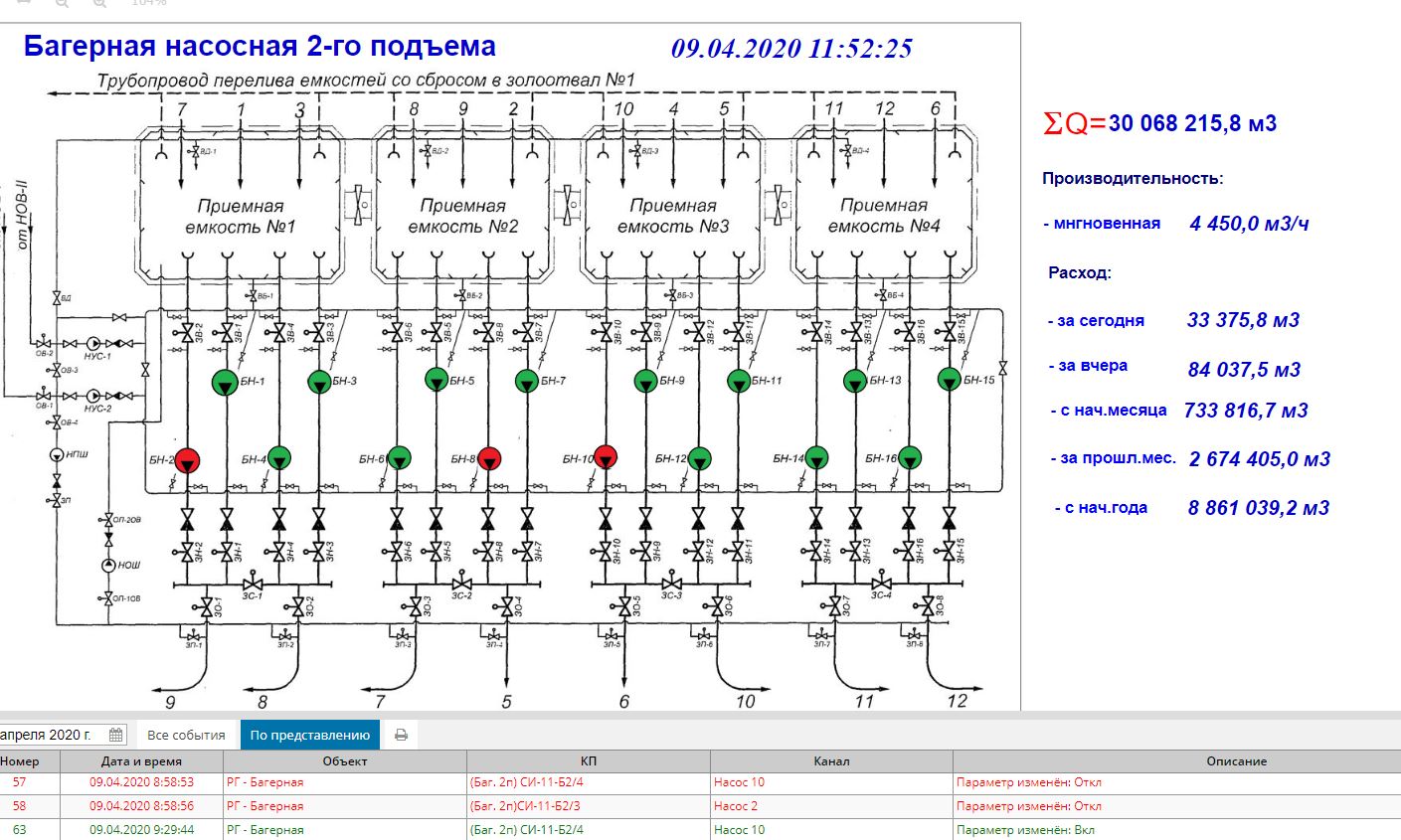Image resolution: width=1401 pixels, height=840 pixels.
Task: Select event row number 57
Action: point(700,782)
